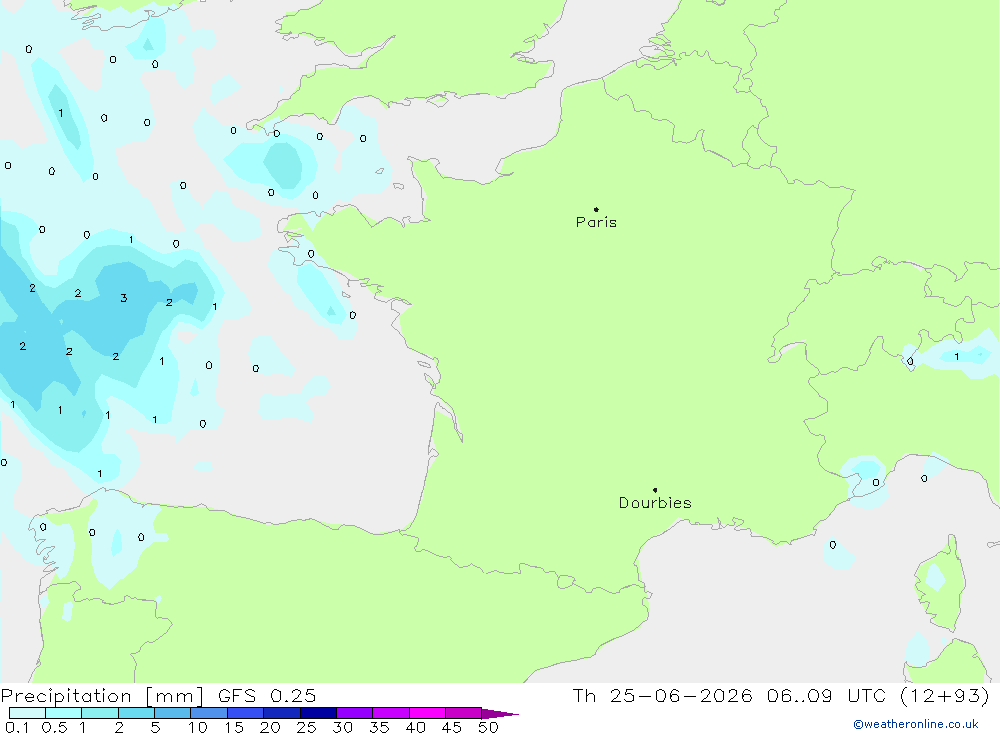Click the '10' legend scale label
The image size is (1000, 733).
198,727
